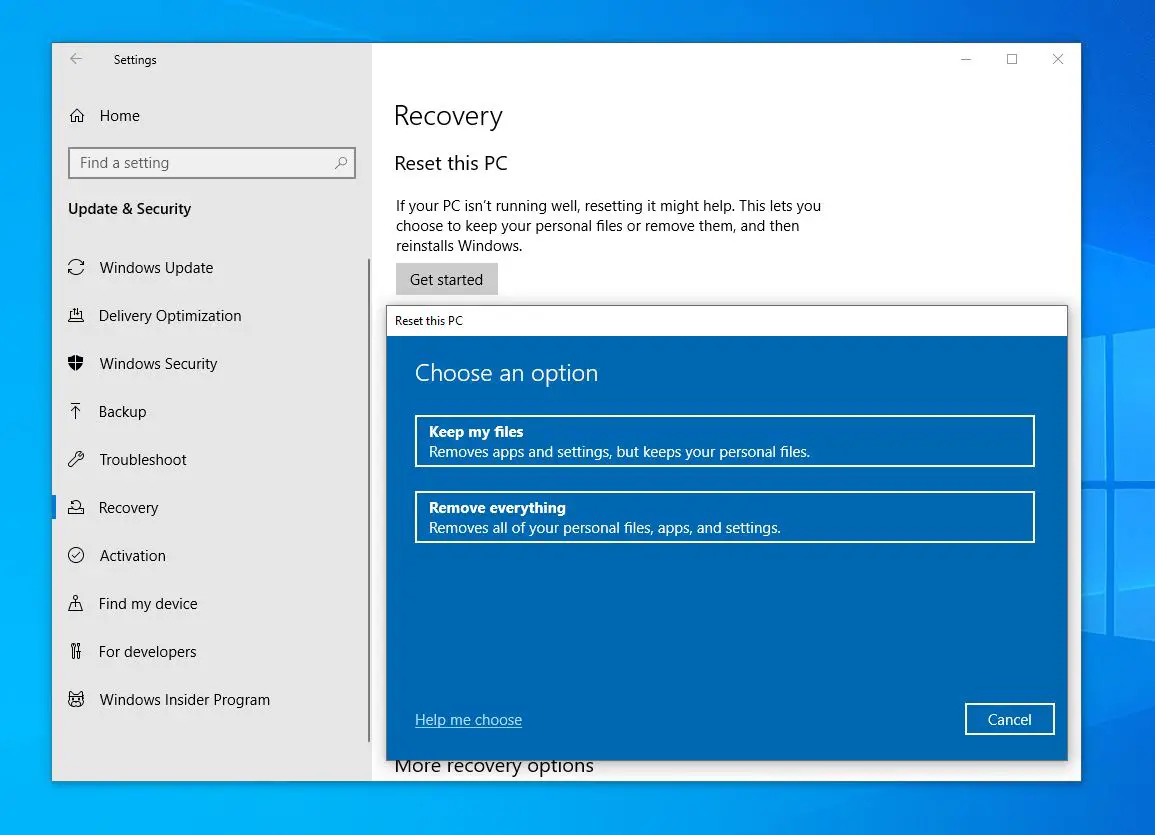Click the Activation checkmark icon
The image size is (1155, 835).
pyautogui.click(x=76, y=555)
